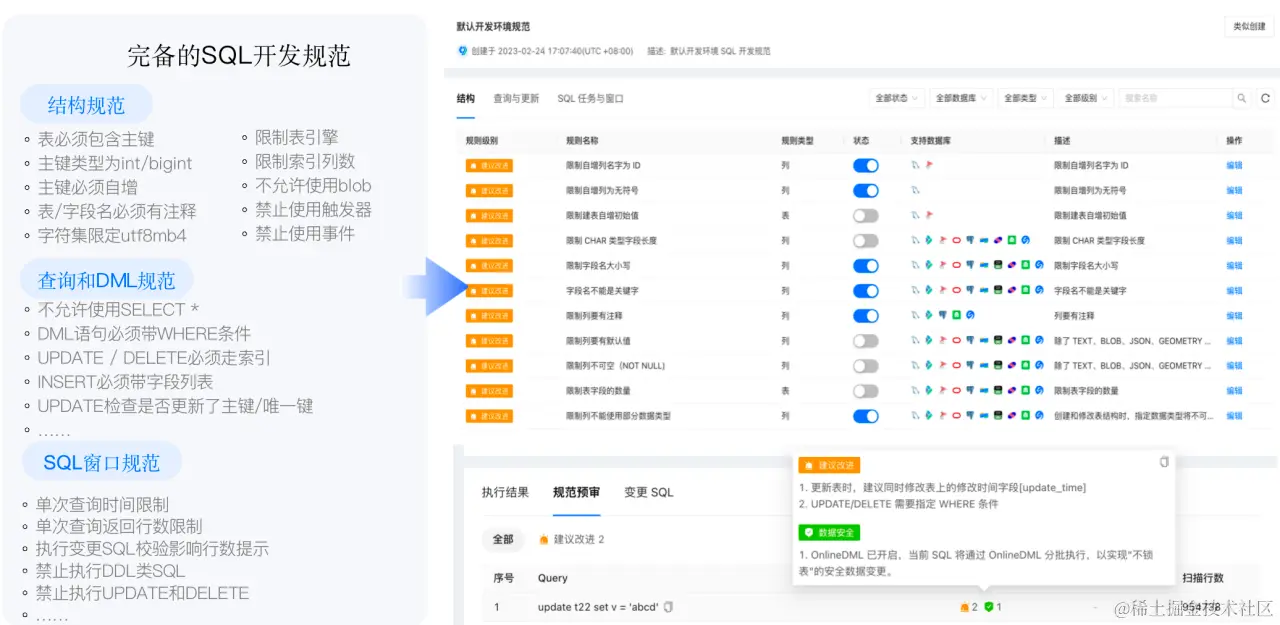
Task: Toggle the 限制自增列为无符号 switch
Action: (866, 190)
